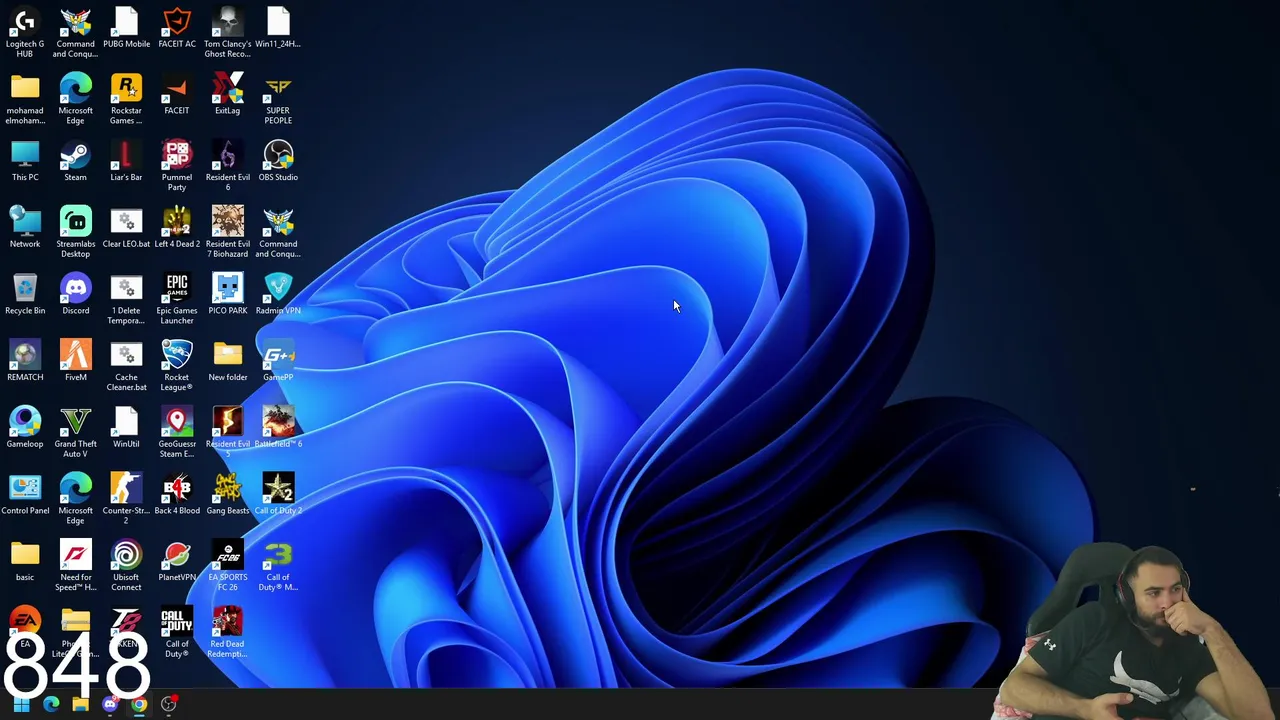Launch Left 4 Dead 2 shortcut

[177, 228]
